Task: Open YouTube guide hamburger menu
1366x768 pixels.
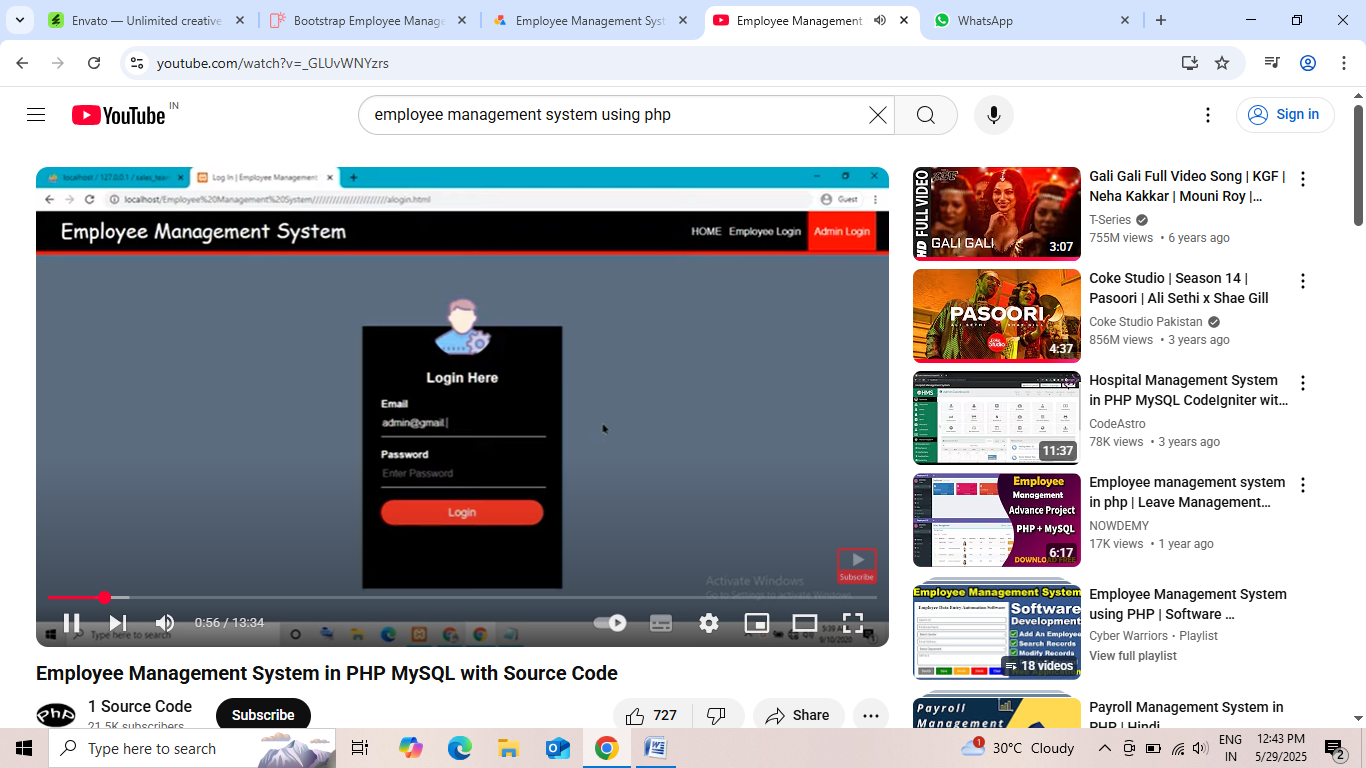Action: pos(36,115)
